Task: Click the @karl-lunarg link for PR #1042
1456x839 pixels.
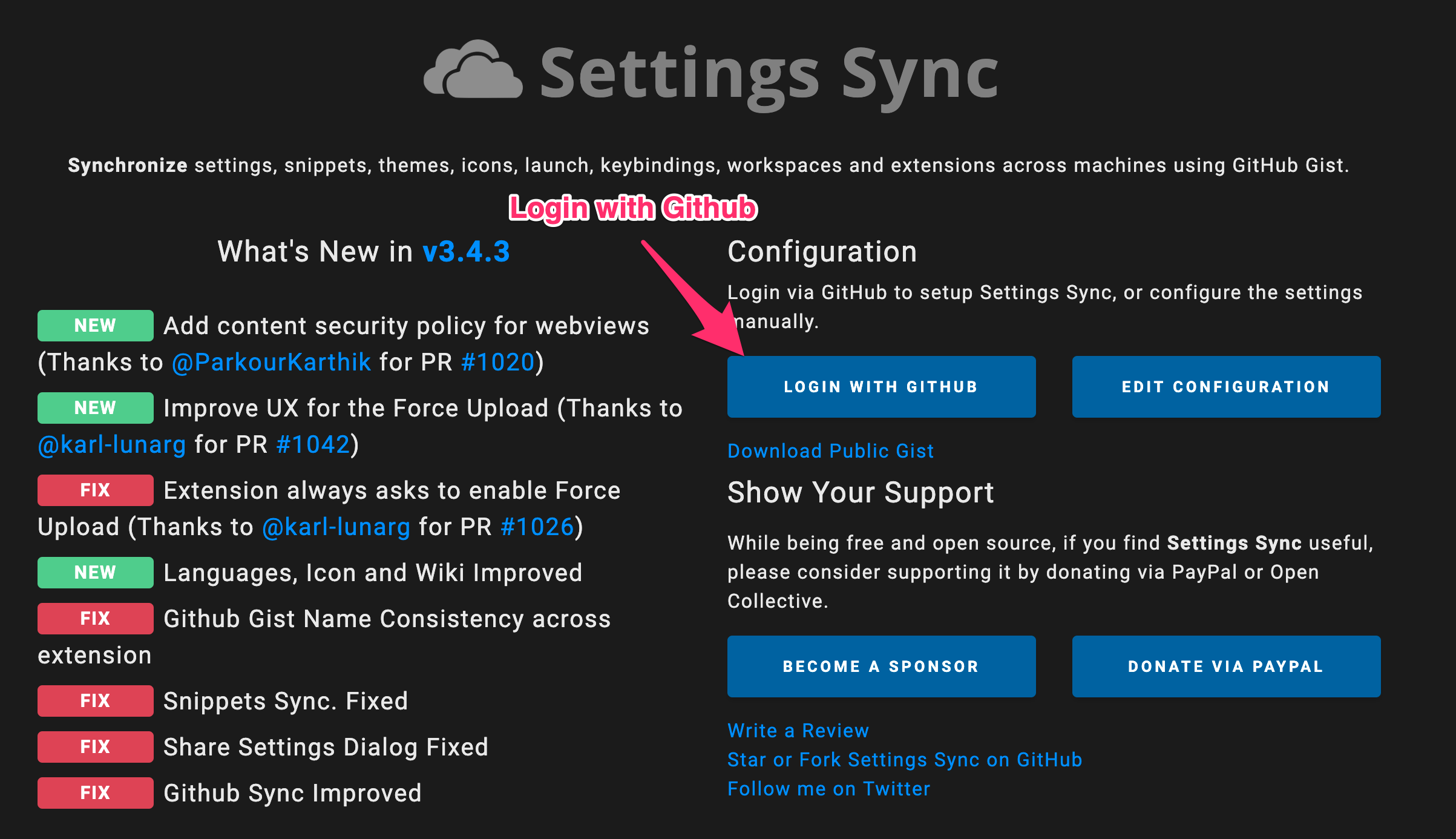Action: (x=111, y=444)
